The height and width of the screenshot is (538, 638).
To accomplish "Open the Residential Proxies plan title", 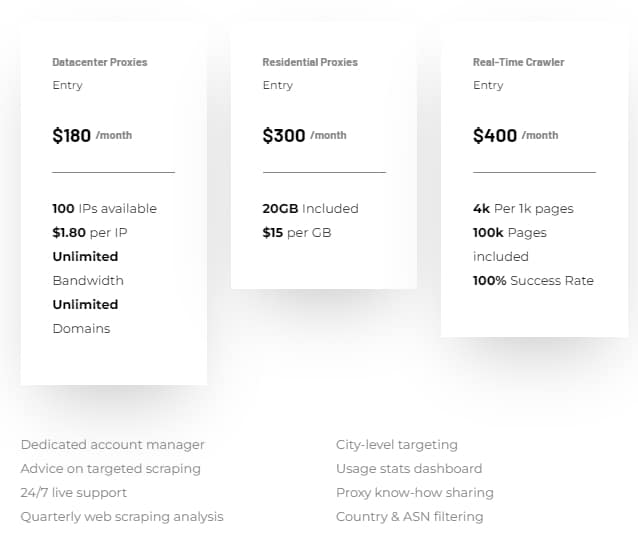I will (x=310, y=62).
